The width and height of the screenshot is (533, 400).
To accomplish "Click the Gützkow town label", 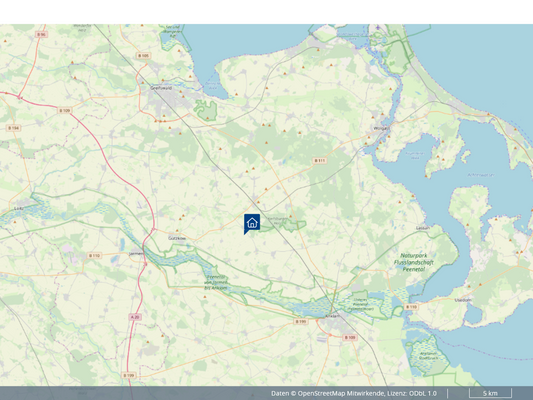I will (177, 238).
